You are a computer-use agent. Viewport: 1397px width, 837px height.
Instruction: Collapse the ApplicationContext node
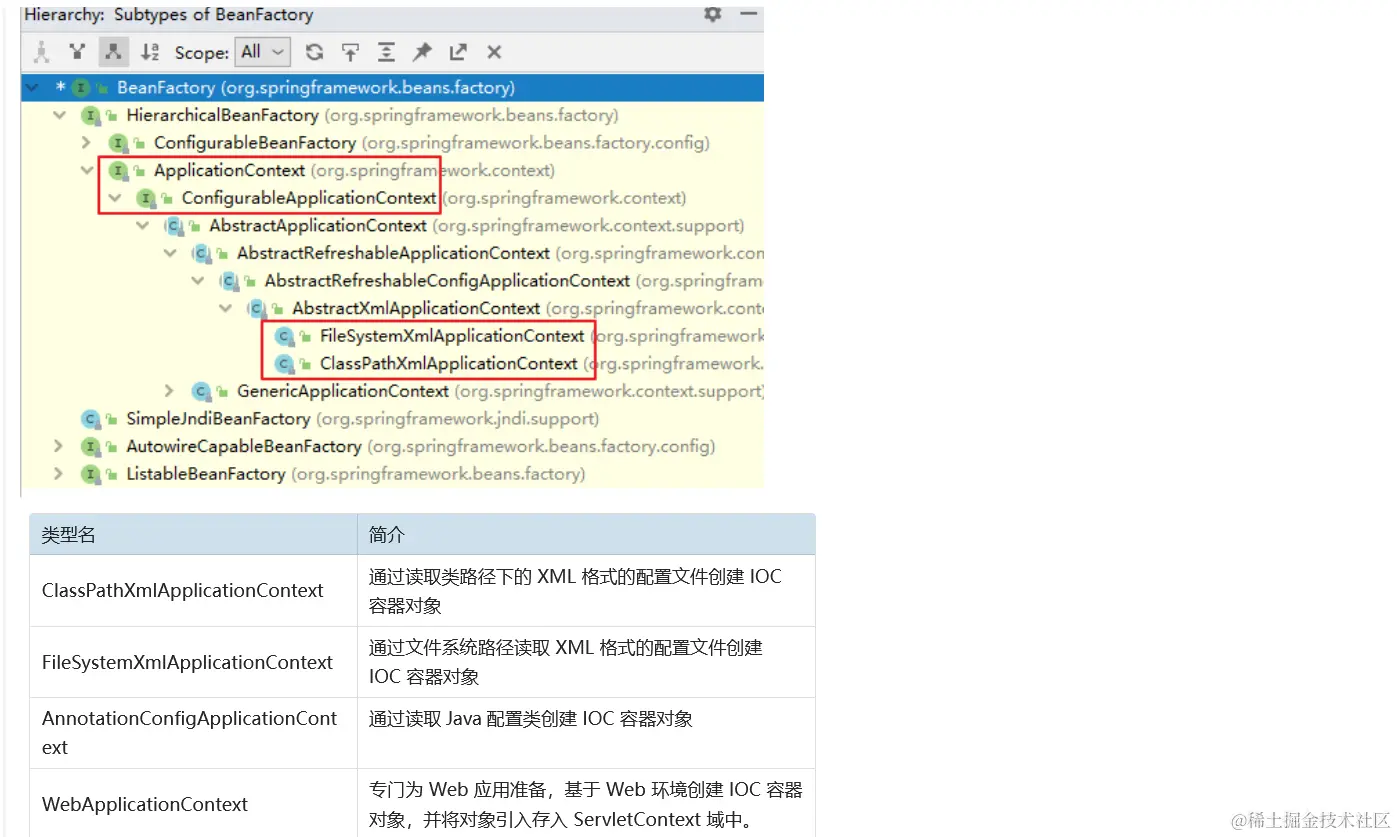click(86, 171)
